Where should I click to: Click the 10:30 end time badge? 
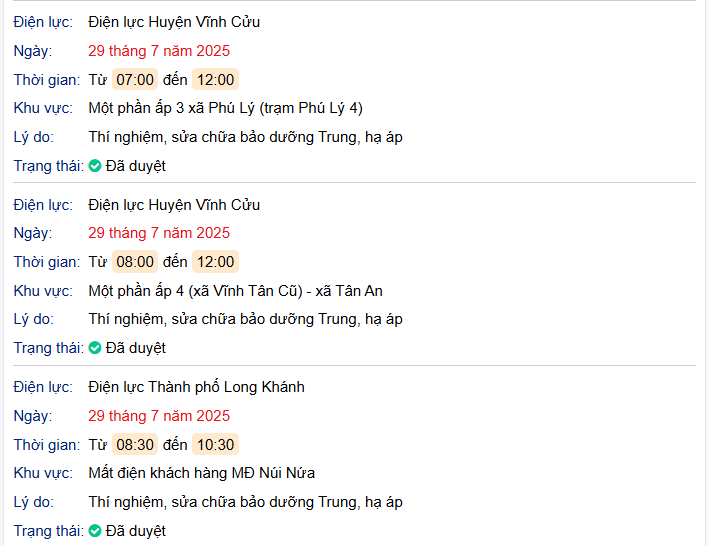click(215, 445)
